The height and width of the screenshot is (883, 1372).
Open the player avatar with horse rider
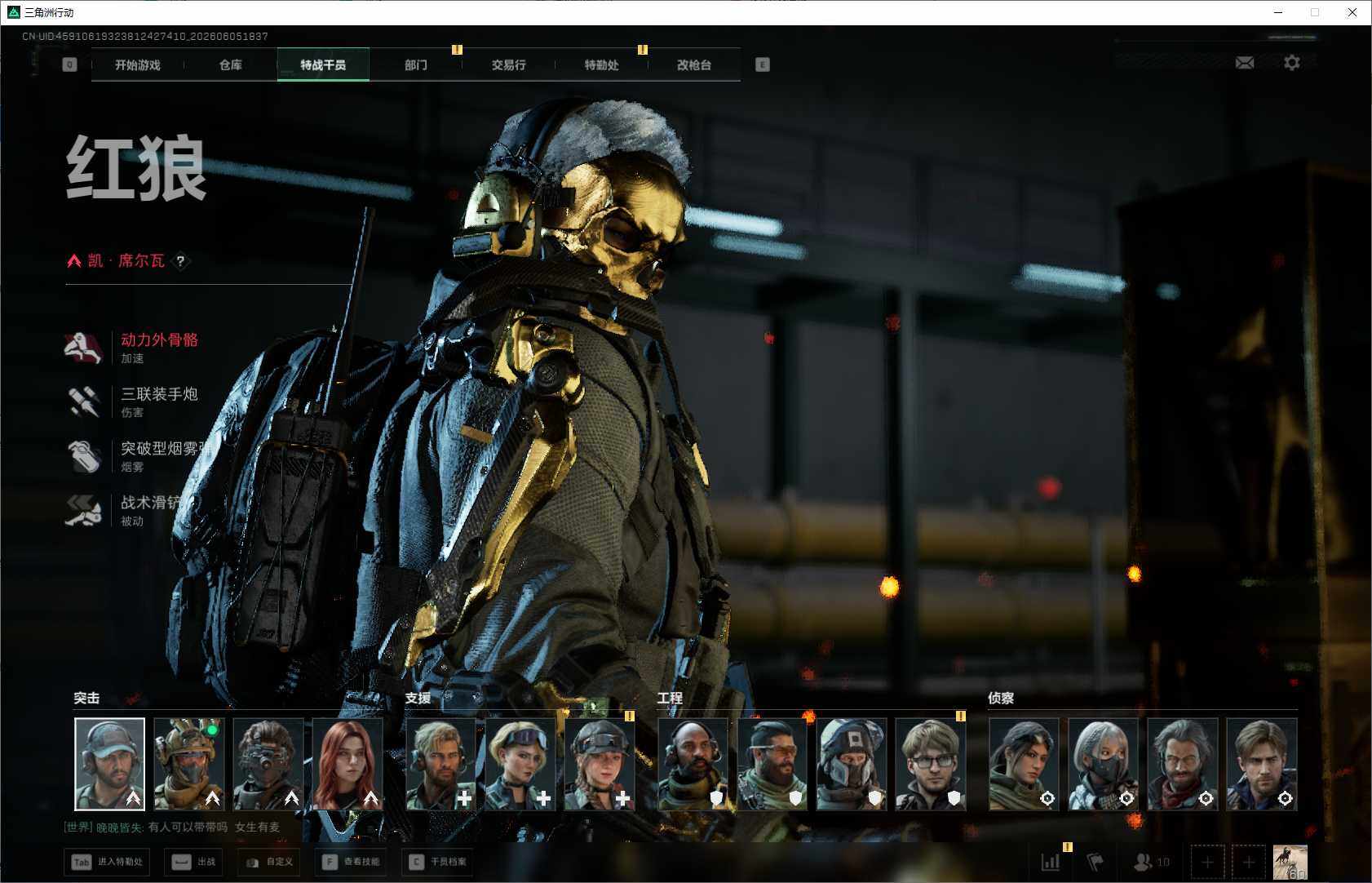click(x=1290, y=862)
